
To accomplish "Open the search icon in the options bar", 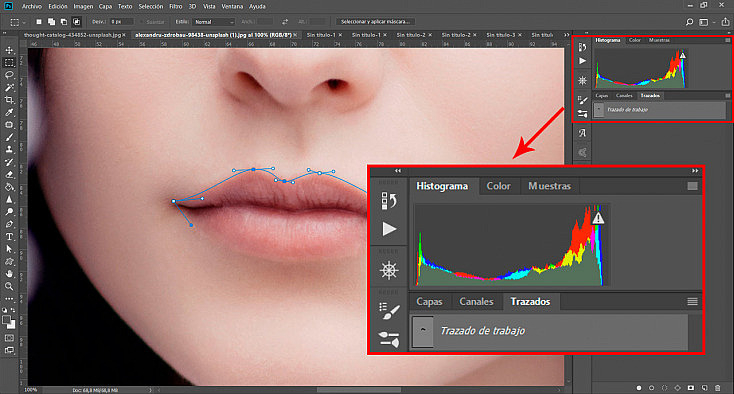I will click(689, 22).
